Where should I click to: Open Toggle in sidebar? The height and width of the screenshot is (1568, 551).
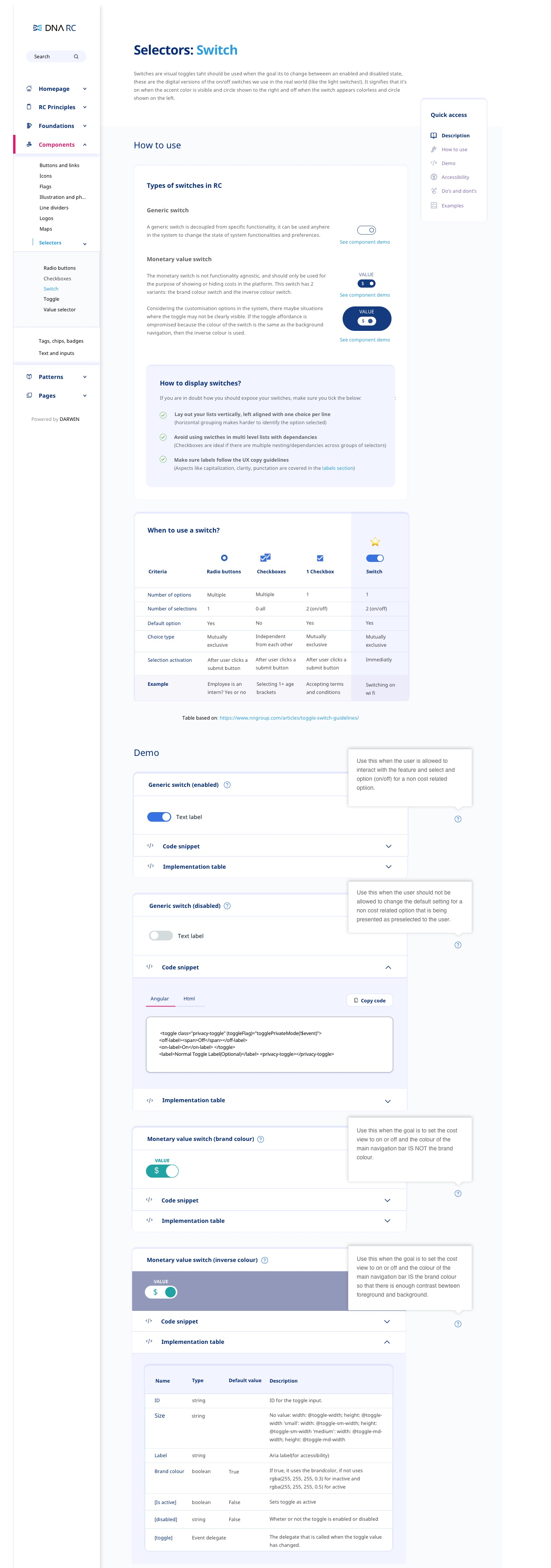(51, 299)
